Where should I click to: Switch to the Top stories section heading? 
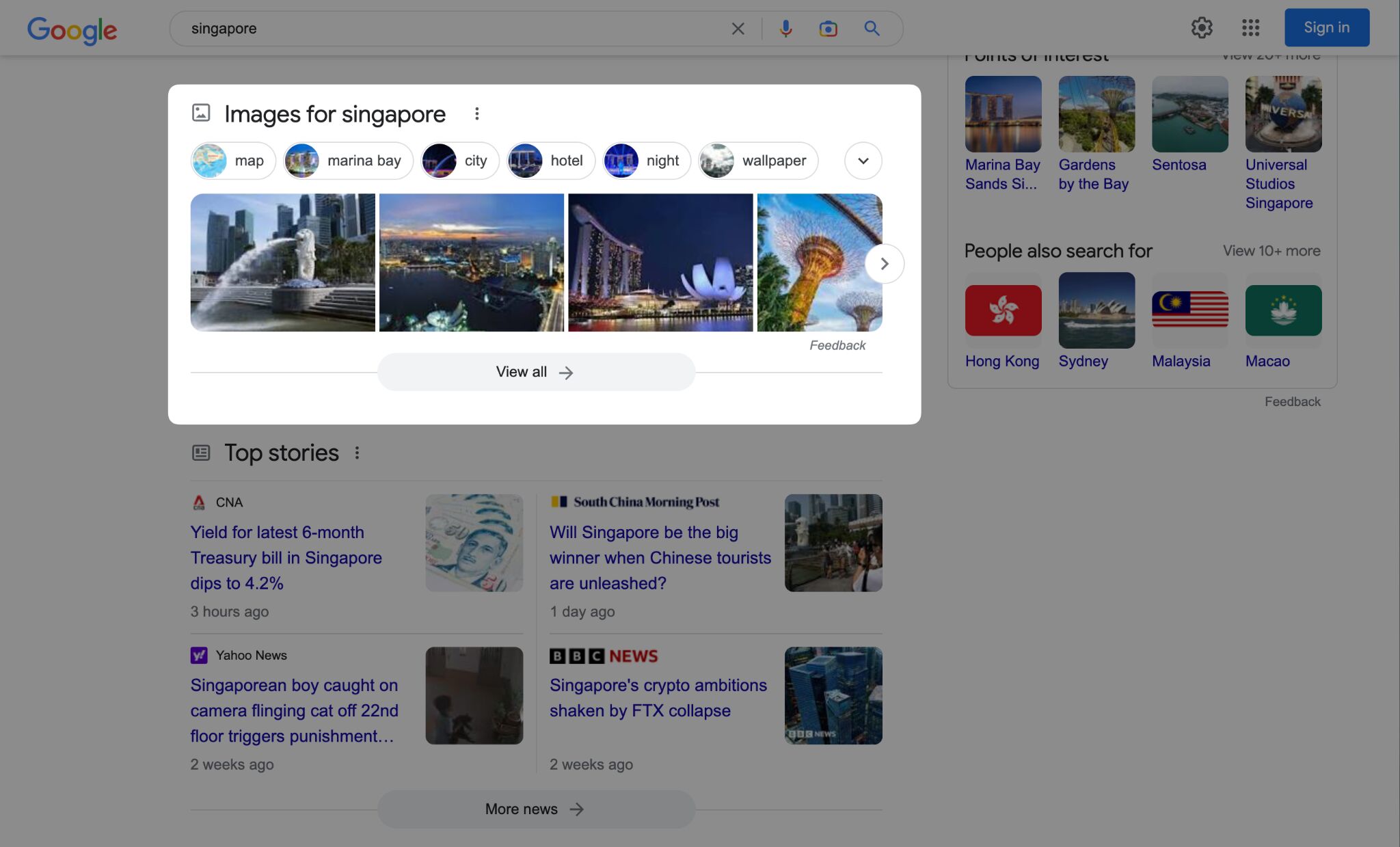pyautogui.click(x=281, y=452)
